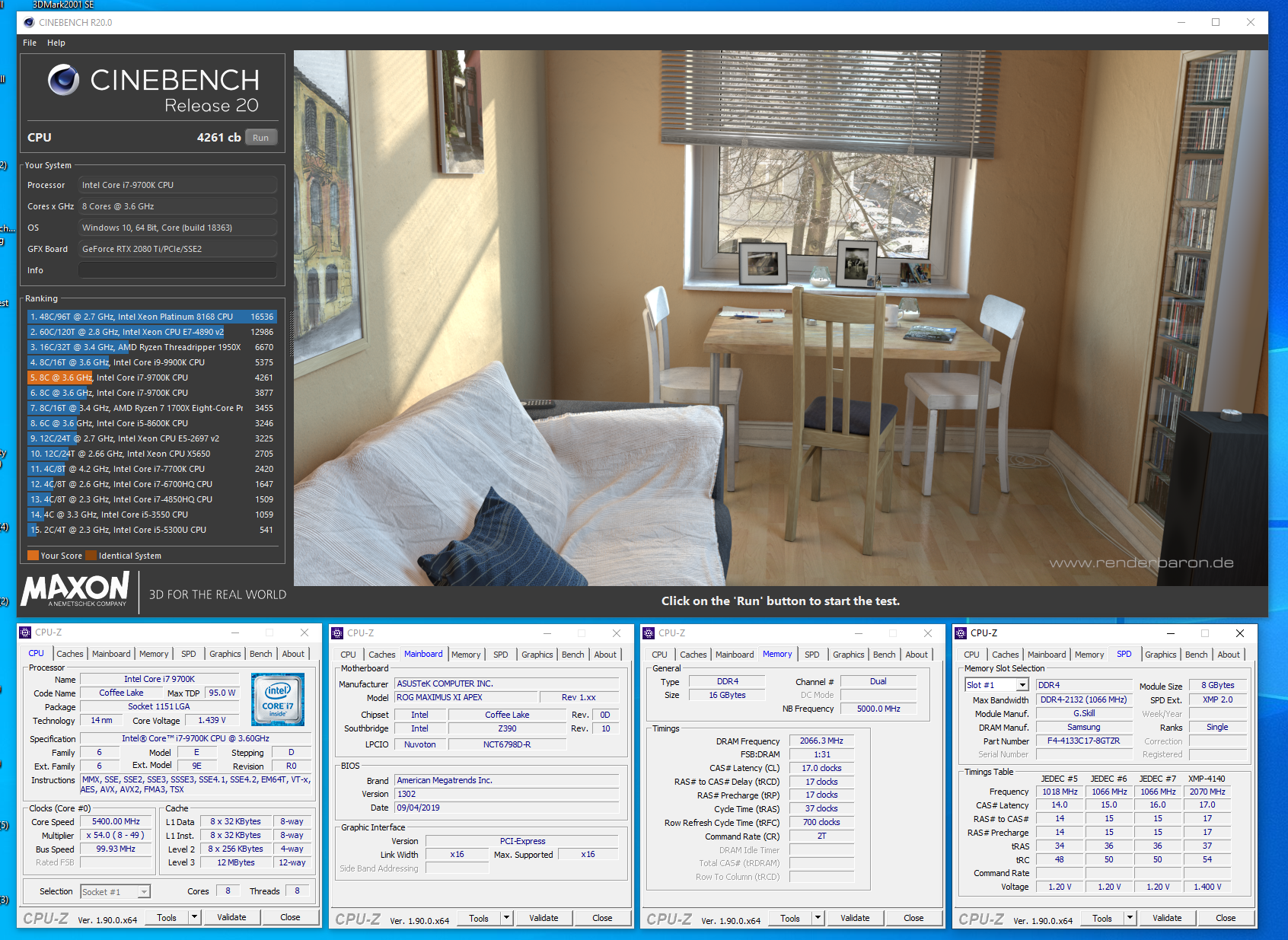Click the DRAM Frequency 2066.3 MHz value
The image size is (1288, 940).
pos(821,741)
